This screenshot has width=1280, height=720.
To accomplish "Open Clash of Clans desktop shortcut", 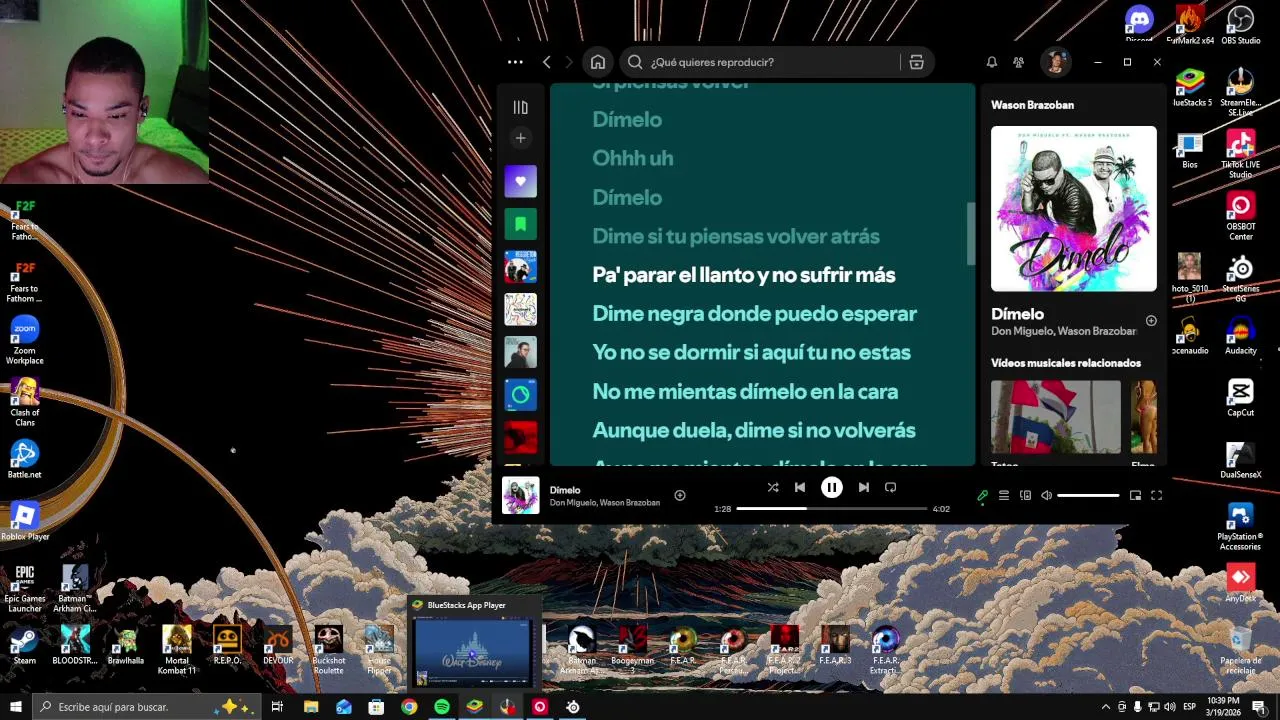I will click(x=24, y=402).
